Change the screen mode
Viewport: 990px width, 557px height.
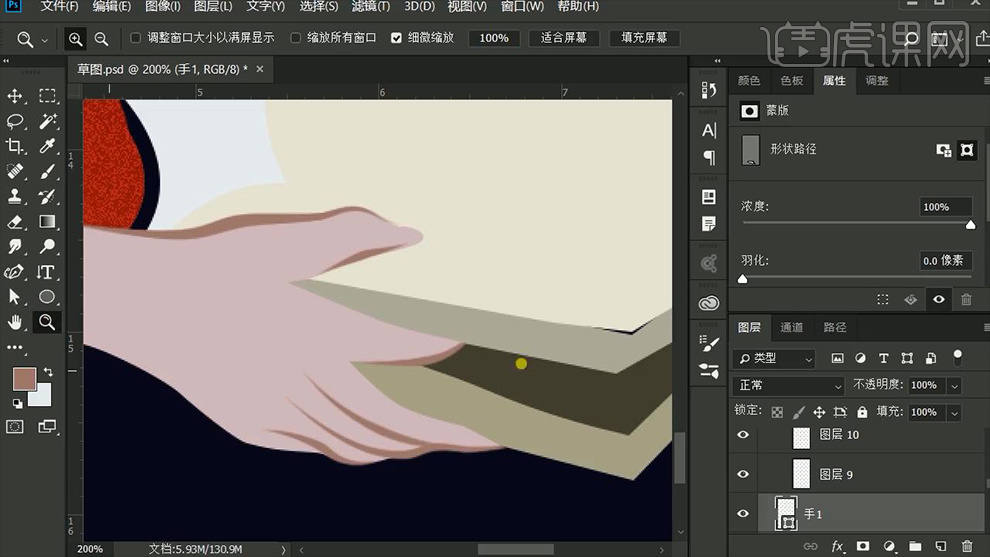coord(47,427)
